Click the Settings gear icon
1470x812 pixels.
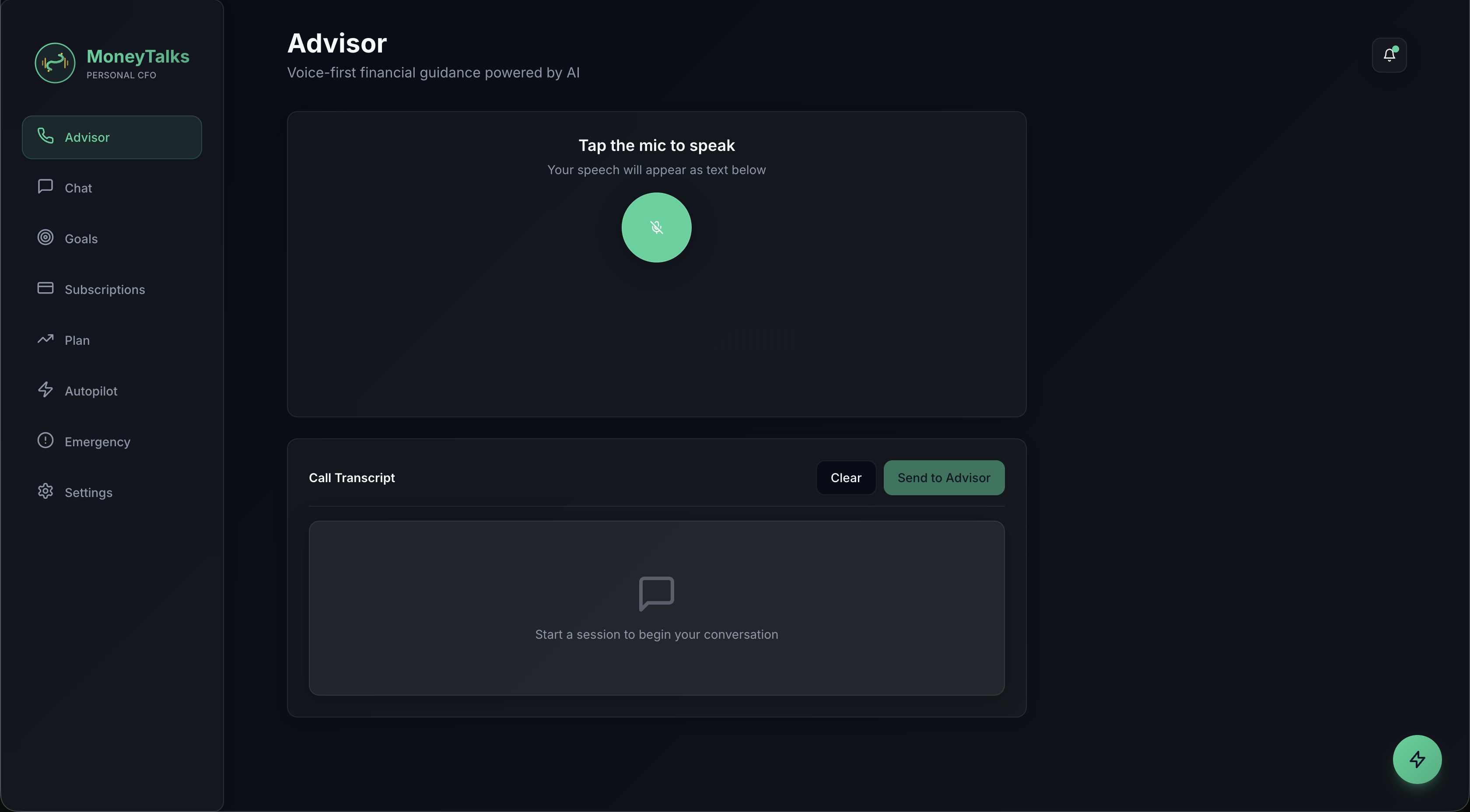[45, 491]
